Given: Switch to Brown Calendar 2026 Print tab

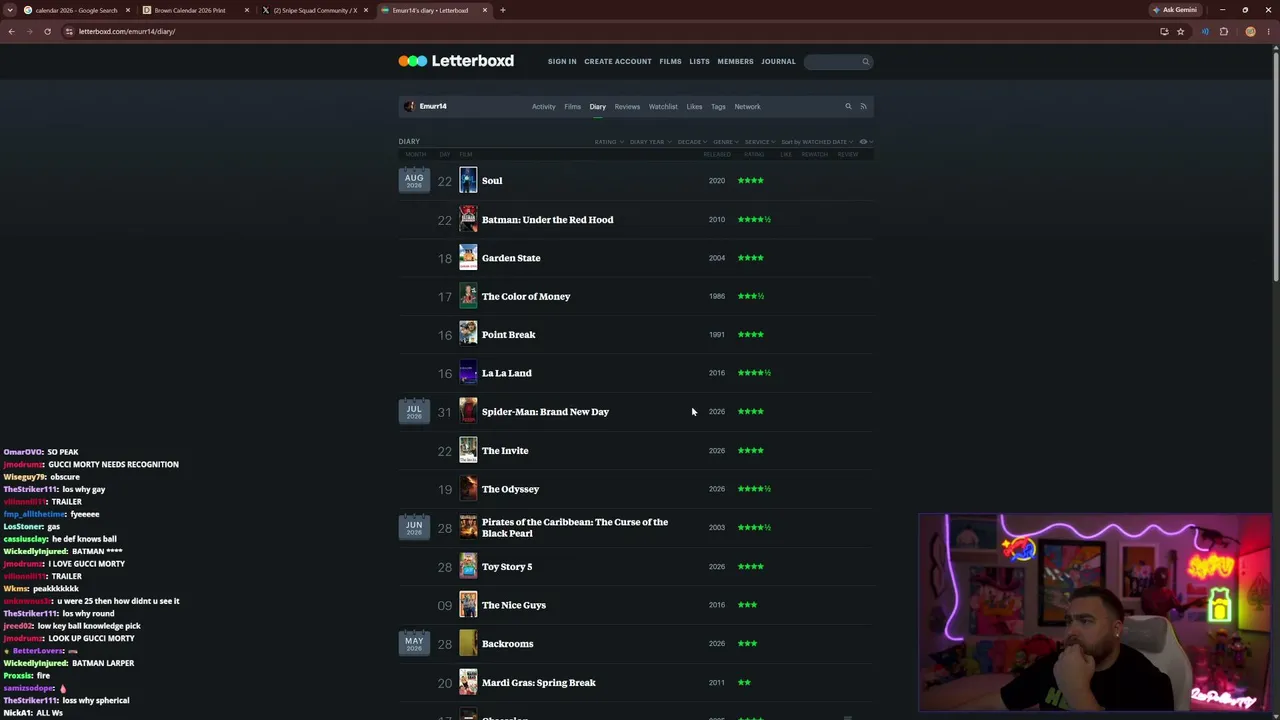Looking at the screenshot, I should [194, 10].
